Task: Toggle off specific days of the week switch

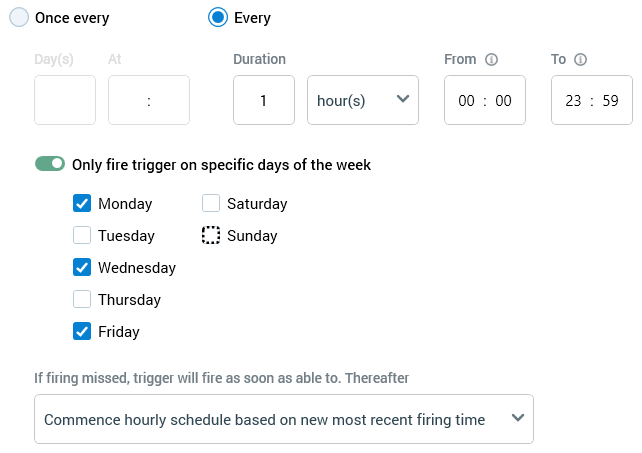Action: pyautogui.click(x=50, y=164)
